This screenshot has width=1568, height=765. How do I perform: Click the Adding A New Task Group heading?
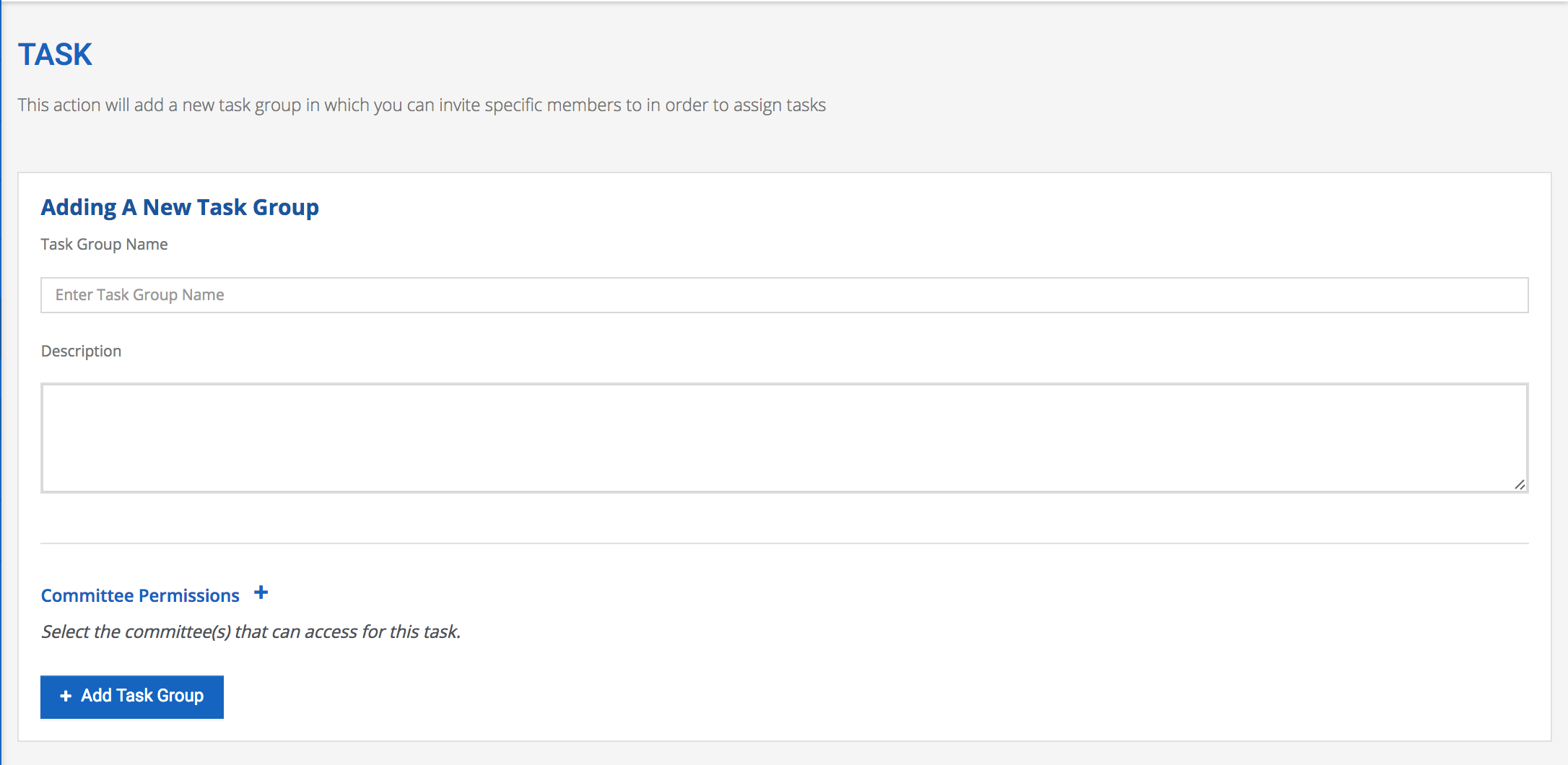pyautogui.click(x=180, y=207)
